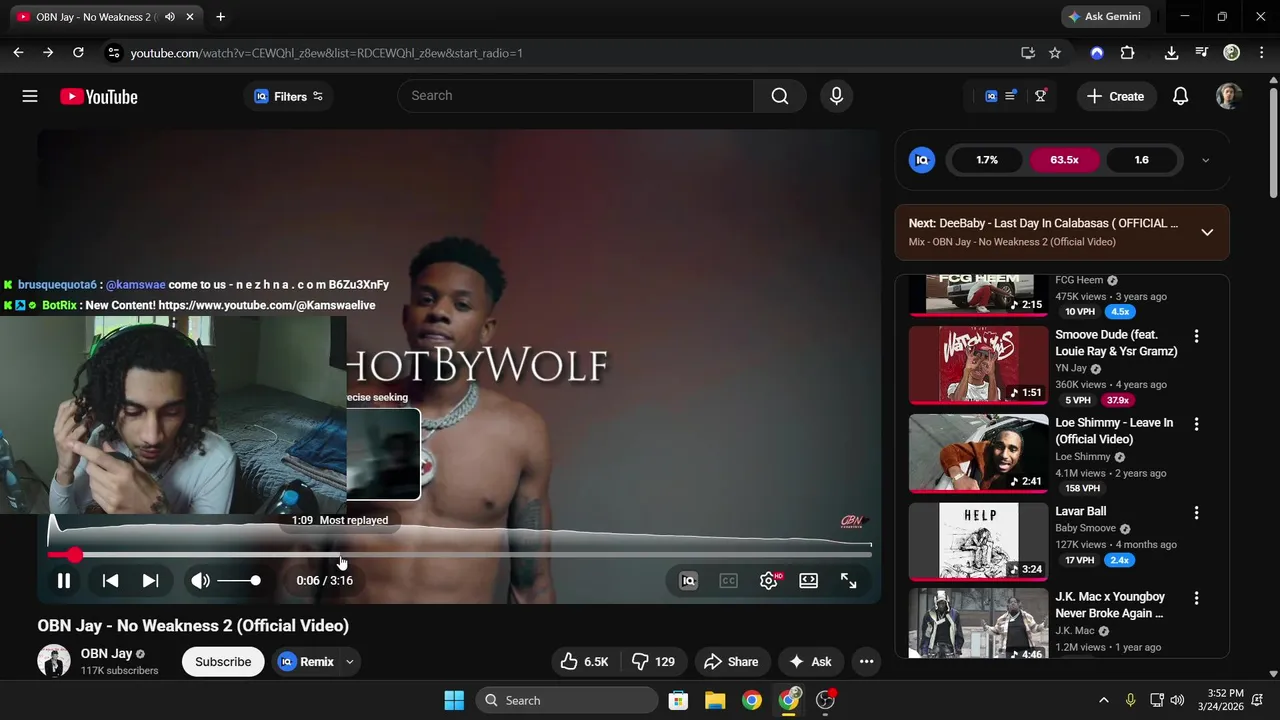
Task: Open the notifications bell
Action: click(1180, 96)
